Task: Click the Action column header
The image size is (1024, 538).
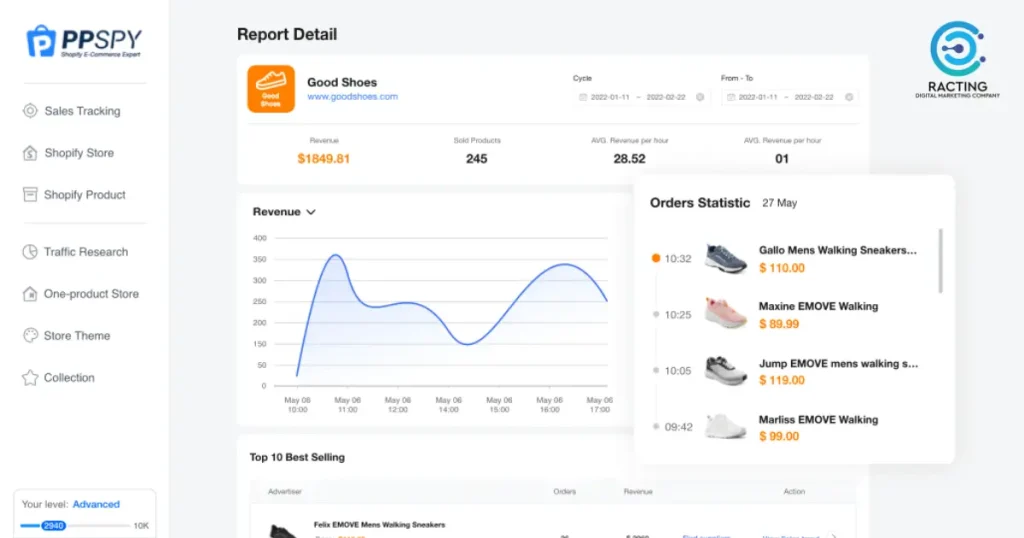Action: [x=794, y=492]
